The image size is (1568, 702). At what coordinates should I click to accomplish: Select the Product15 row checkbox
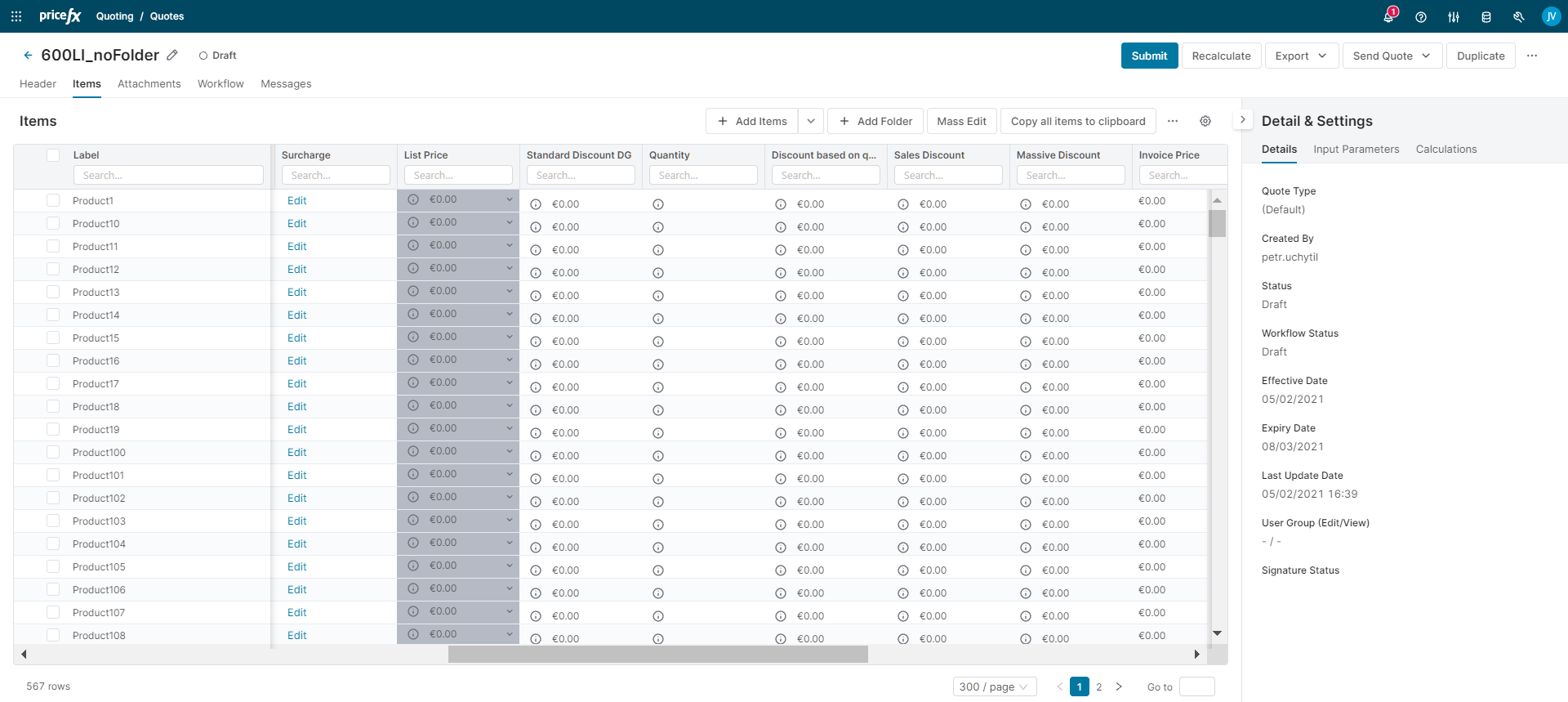pos(53,338)
